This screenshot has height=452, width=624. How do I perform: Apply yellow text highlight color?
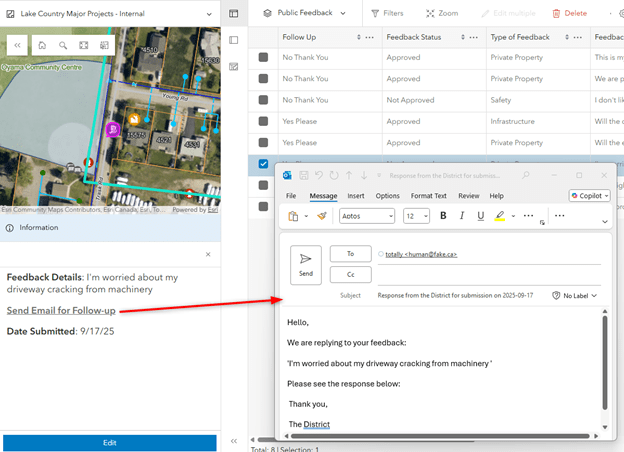pyautogui.click(x=500, y=216)
